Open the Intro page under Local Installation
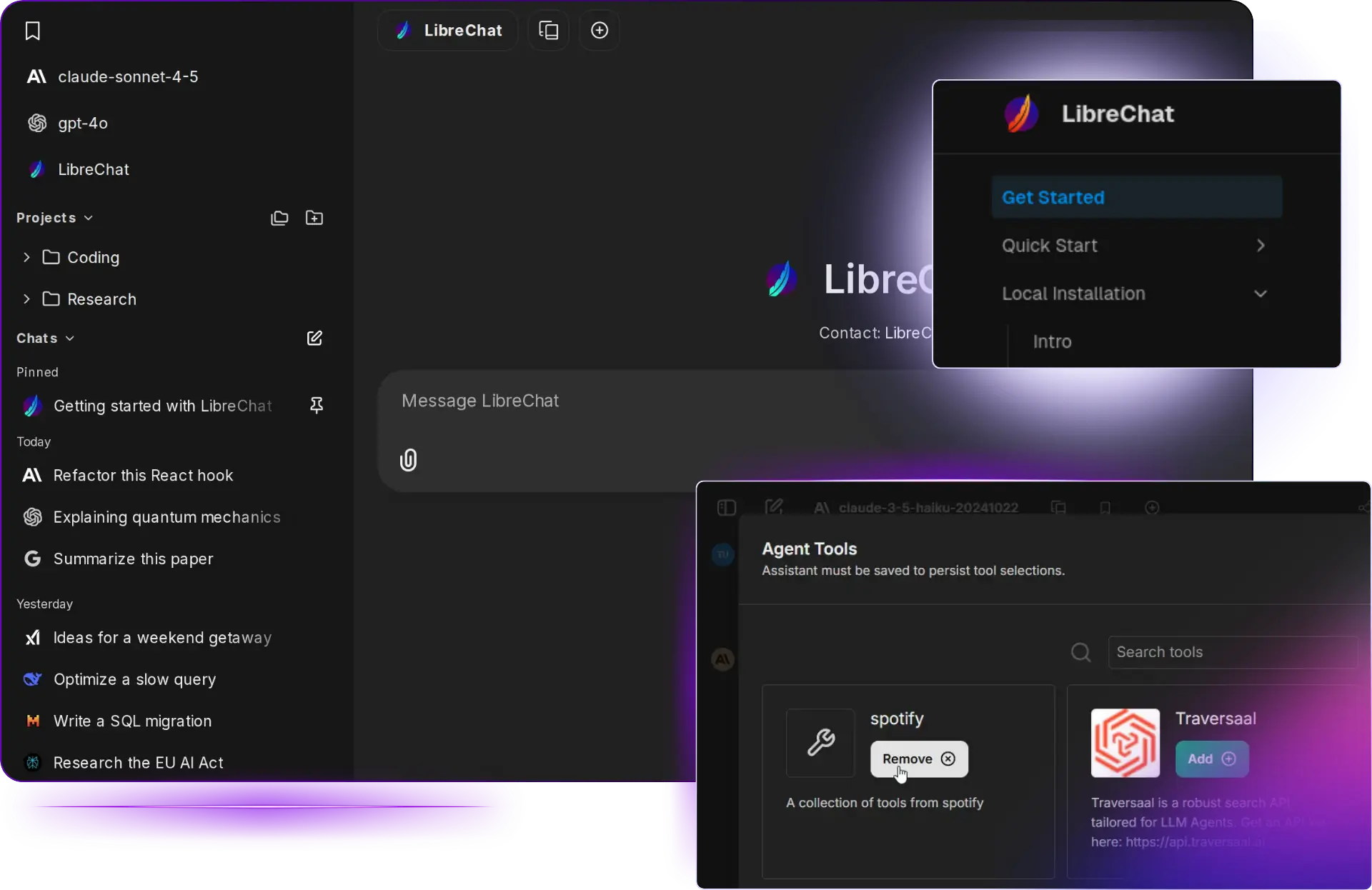Image resolution: width=1372 pixels, height=890 pixels. tap(1052, 341)
